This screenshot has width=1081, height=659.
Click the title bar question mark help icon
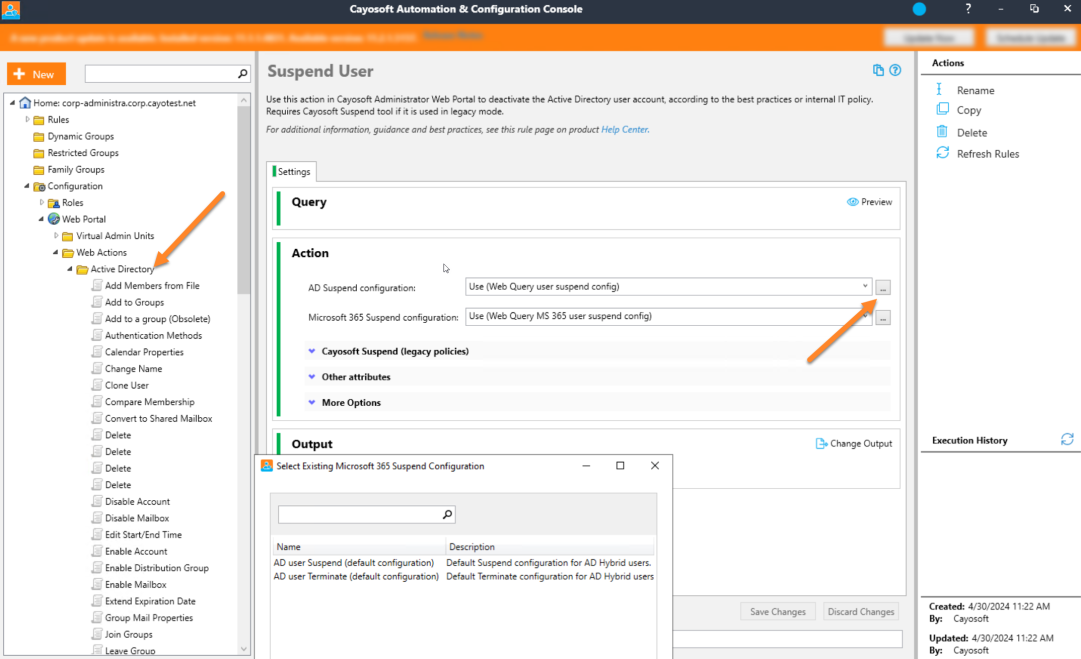click(968, 9)
